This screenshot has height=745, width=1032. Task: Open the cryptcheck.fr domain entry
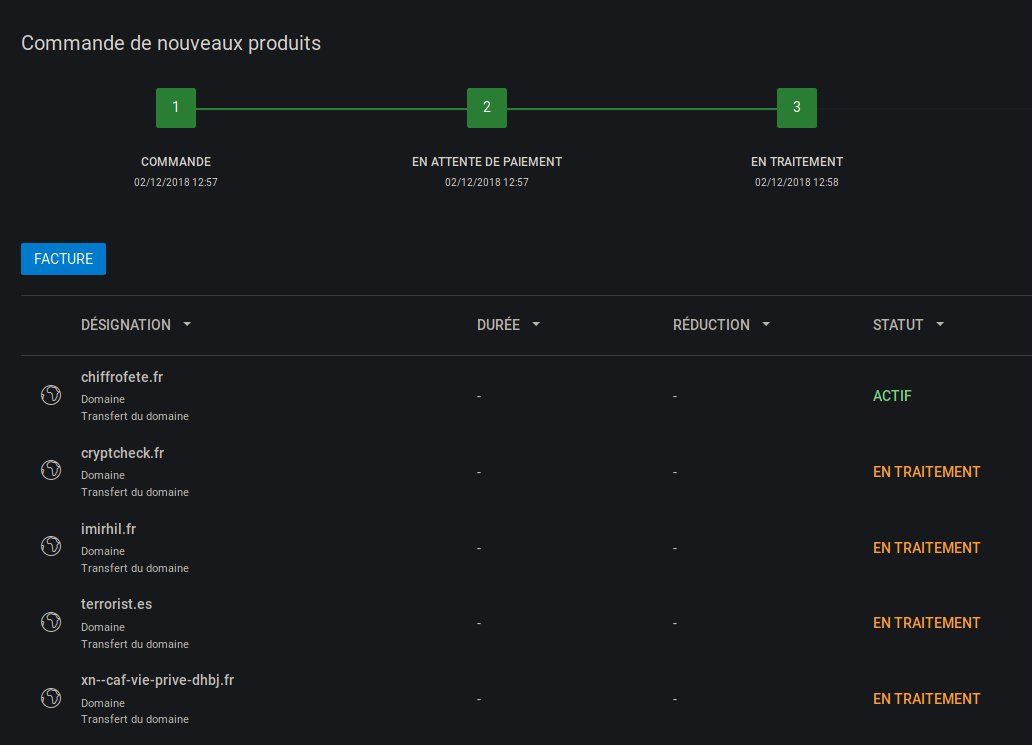pyautogui.click(x=122, y=453)
